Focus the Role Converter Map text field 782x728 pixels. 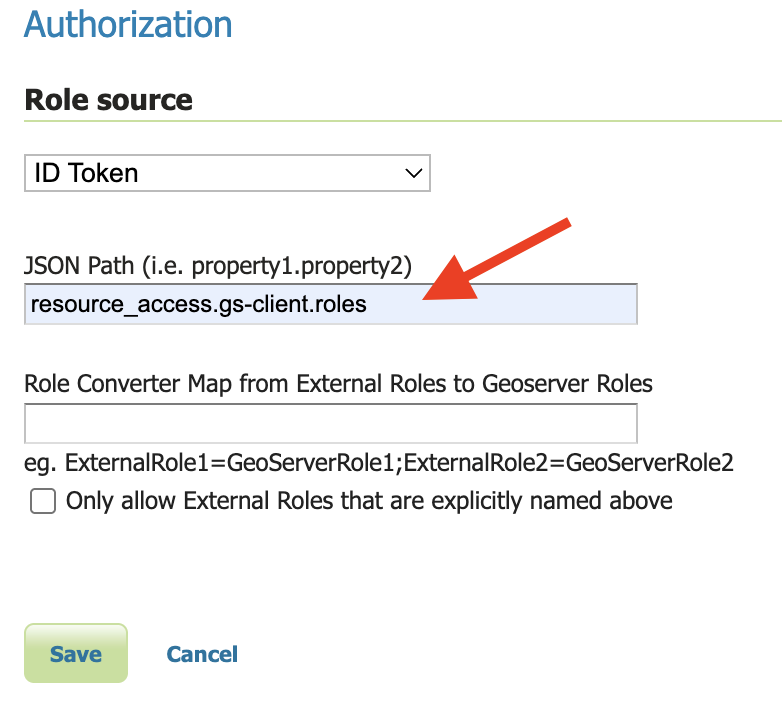tap(330, 423)
